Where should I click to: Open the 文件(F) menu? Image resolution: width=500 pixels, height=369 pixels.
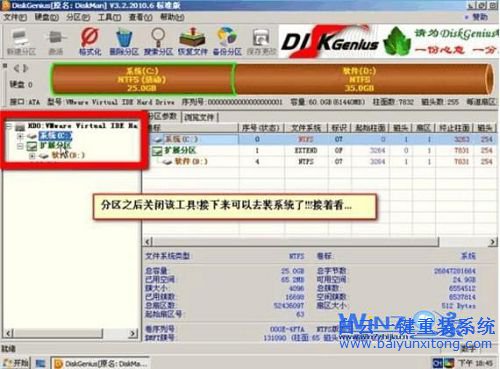(x=15, y=17)
